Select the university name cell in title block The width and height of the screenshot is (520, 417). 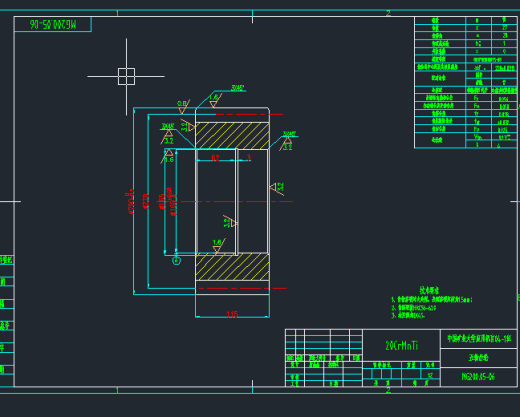(x=479, y=339)
